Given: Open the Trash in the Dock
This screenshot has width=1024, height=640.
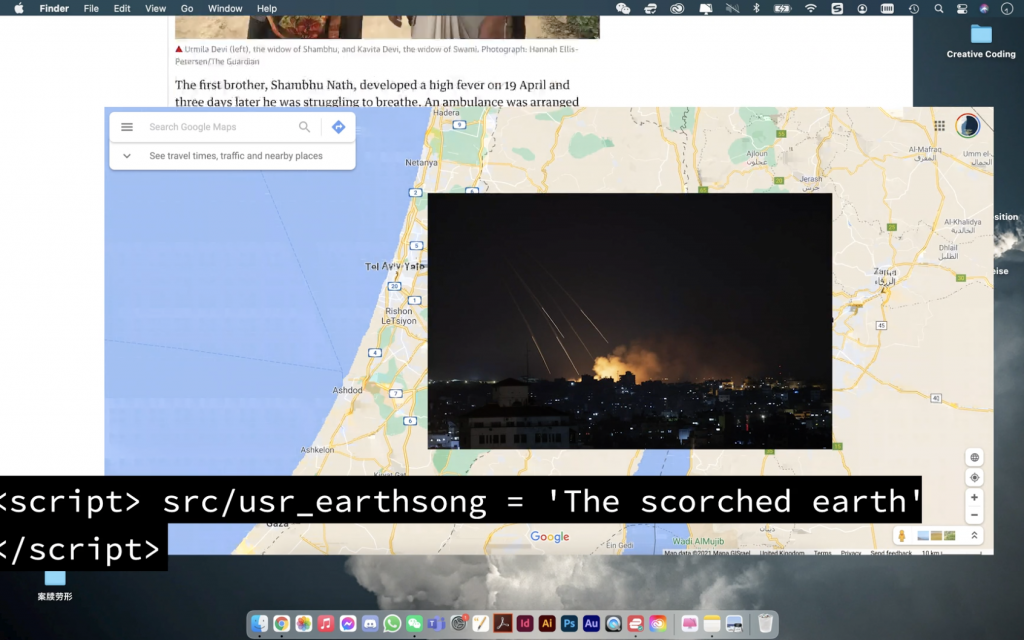Looking at the screenshot, I should tap(765, 624).
